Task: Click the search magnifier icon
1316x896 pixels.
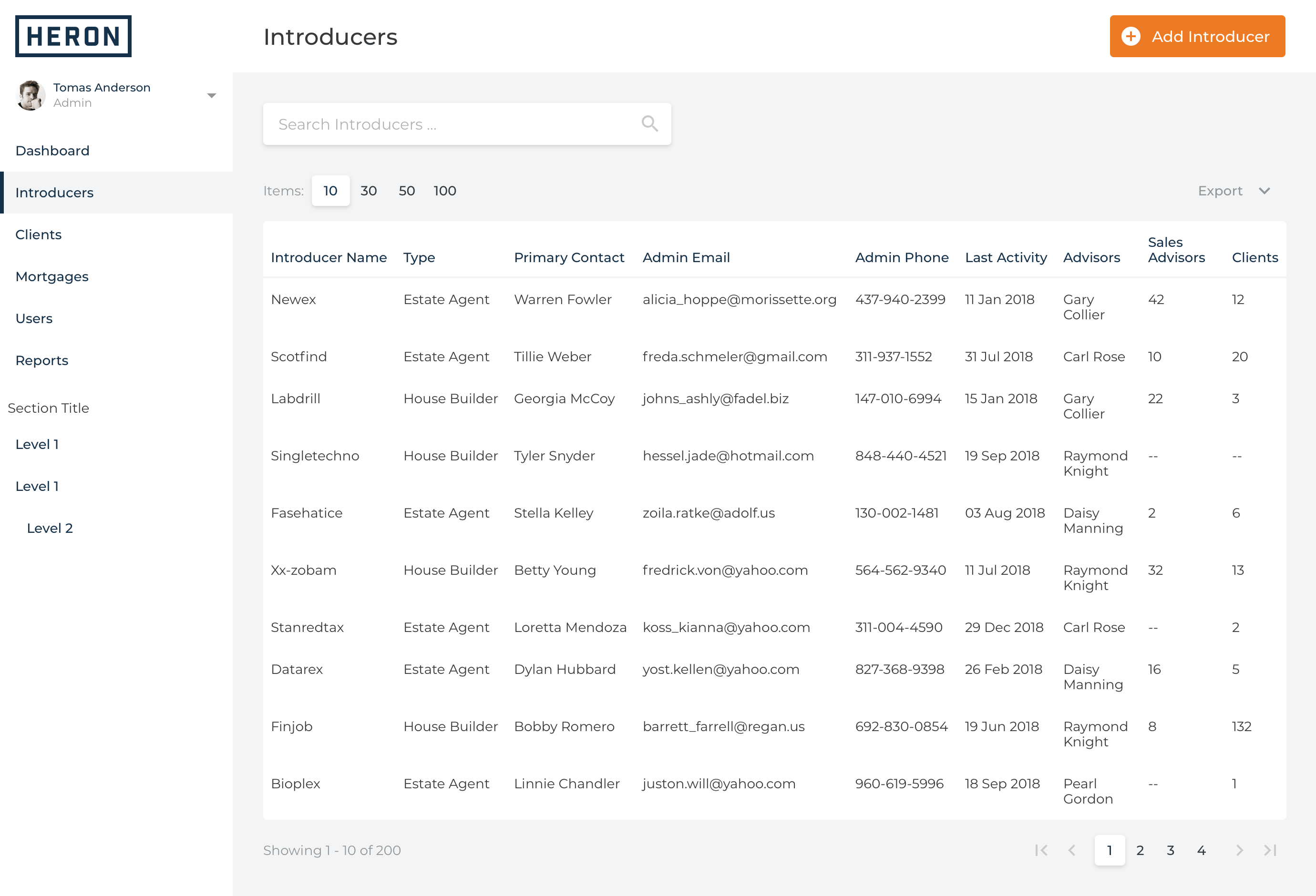Action: pos(649,123)
